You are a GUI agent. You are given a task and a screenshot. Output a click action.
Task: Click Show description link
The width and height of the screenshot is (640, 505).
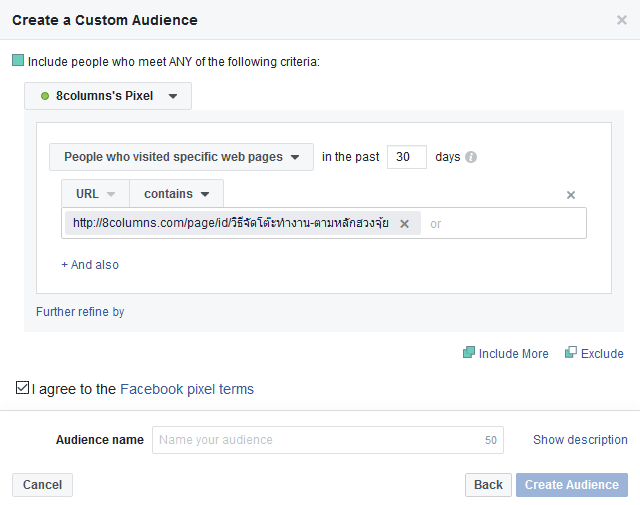(580, 440)
